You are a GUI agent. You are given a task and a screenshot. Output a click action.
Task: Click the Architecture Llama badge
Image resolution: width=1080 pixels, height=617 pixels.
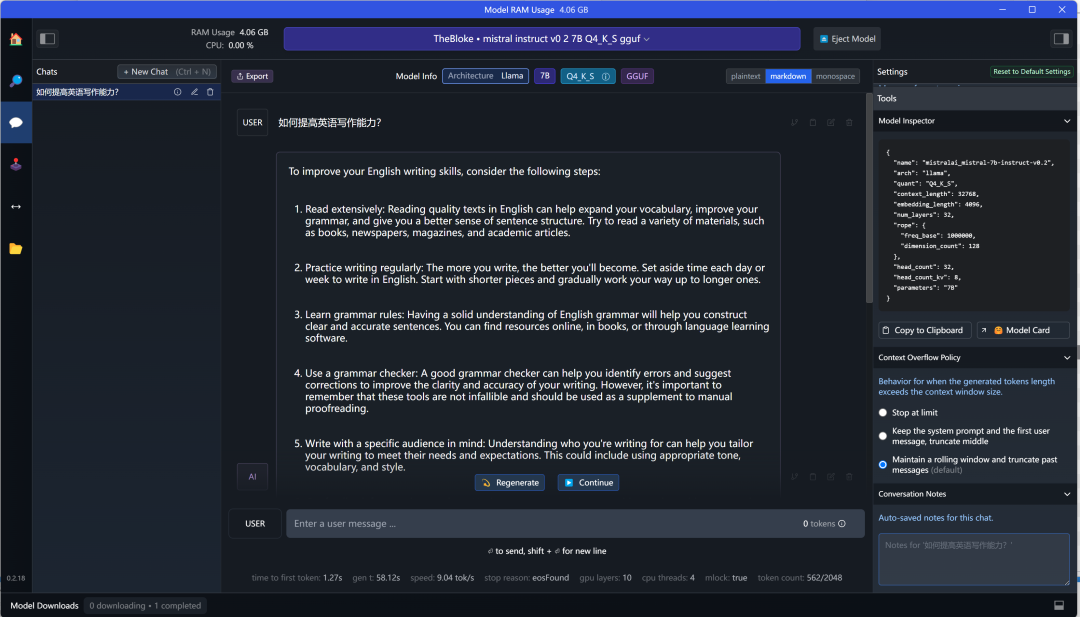(486, 76)
